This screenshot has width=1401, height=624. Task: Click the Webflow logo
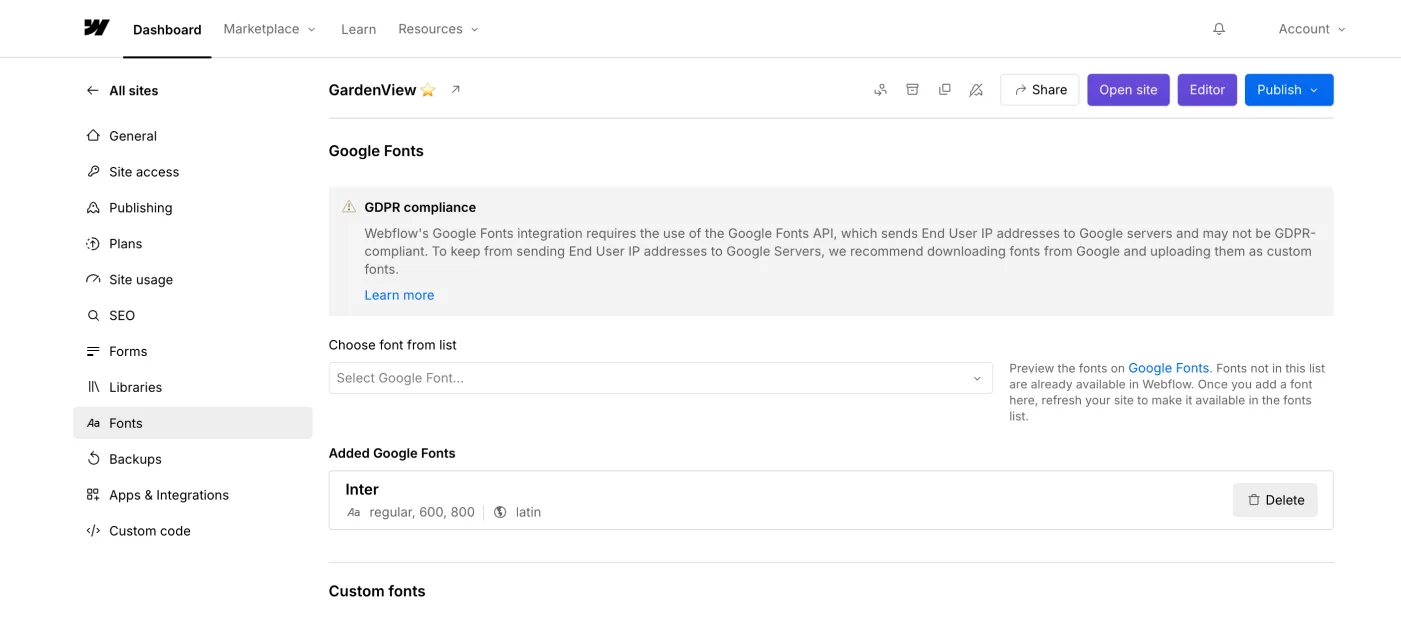coord(95,27)
